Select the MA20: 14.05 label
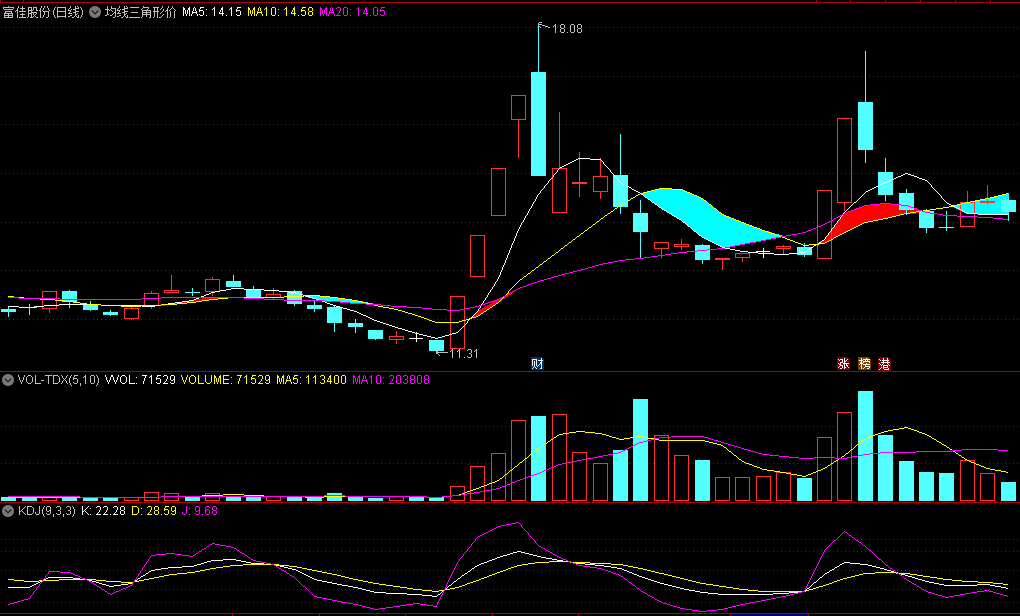 click(353, 12)
